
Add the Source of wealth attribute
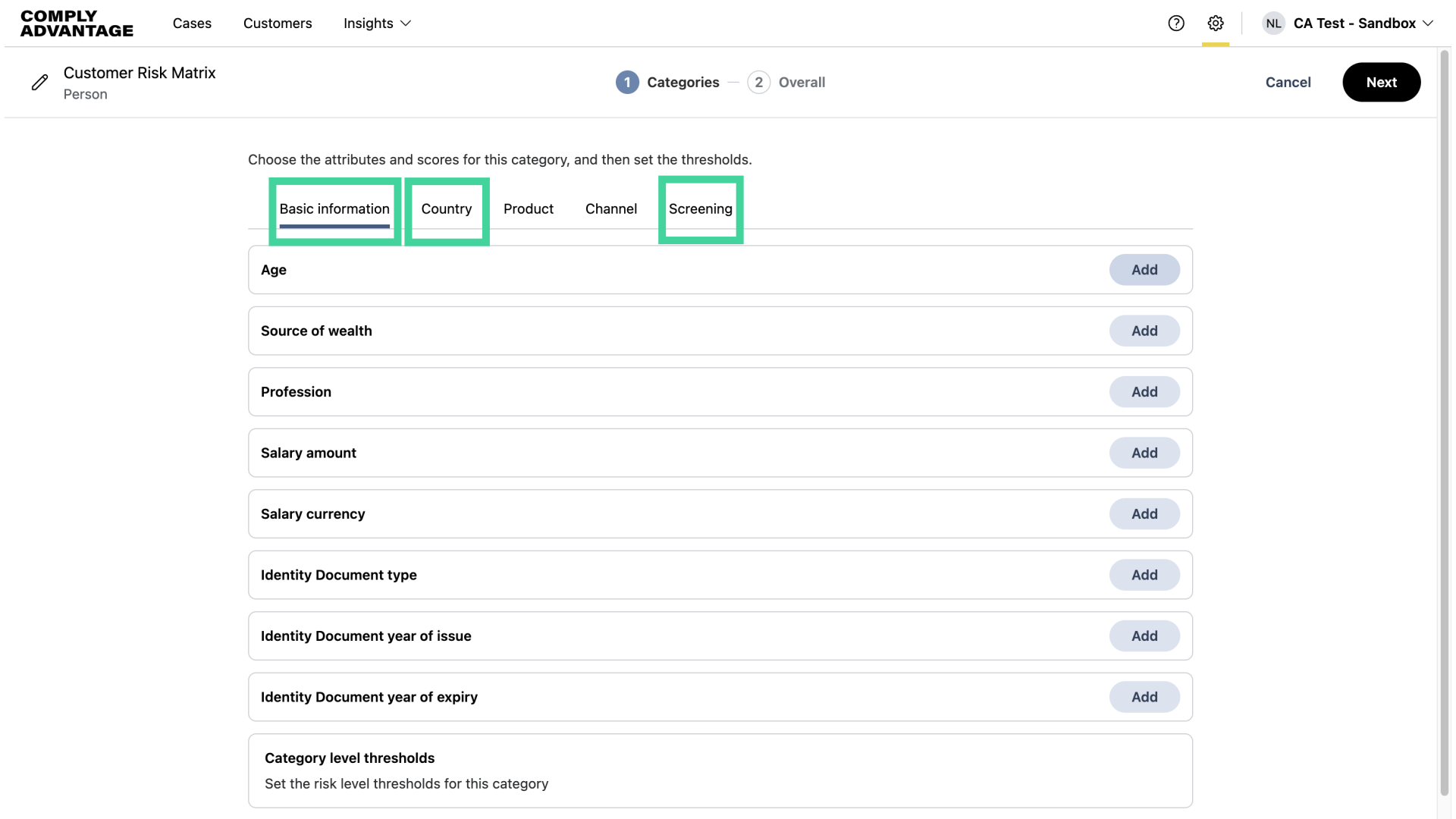click(x=1144, y=331)
